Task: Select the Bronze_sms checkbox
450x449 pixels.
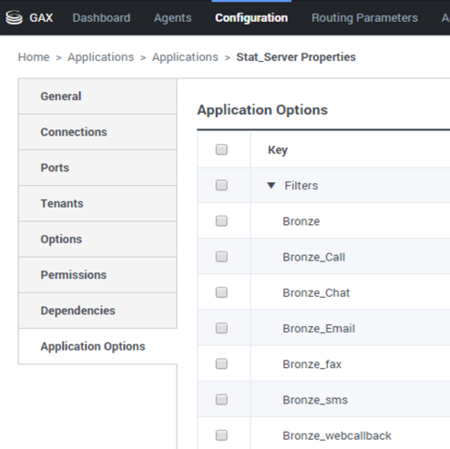Action: (222, 399)
